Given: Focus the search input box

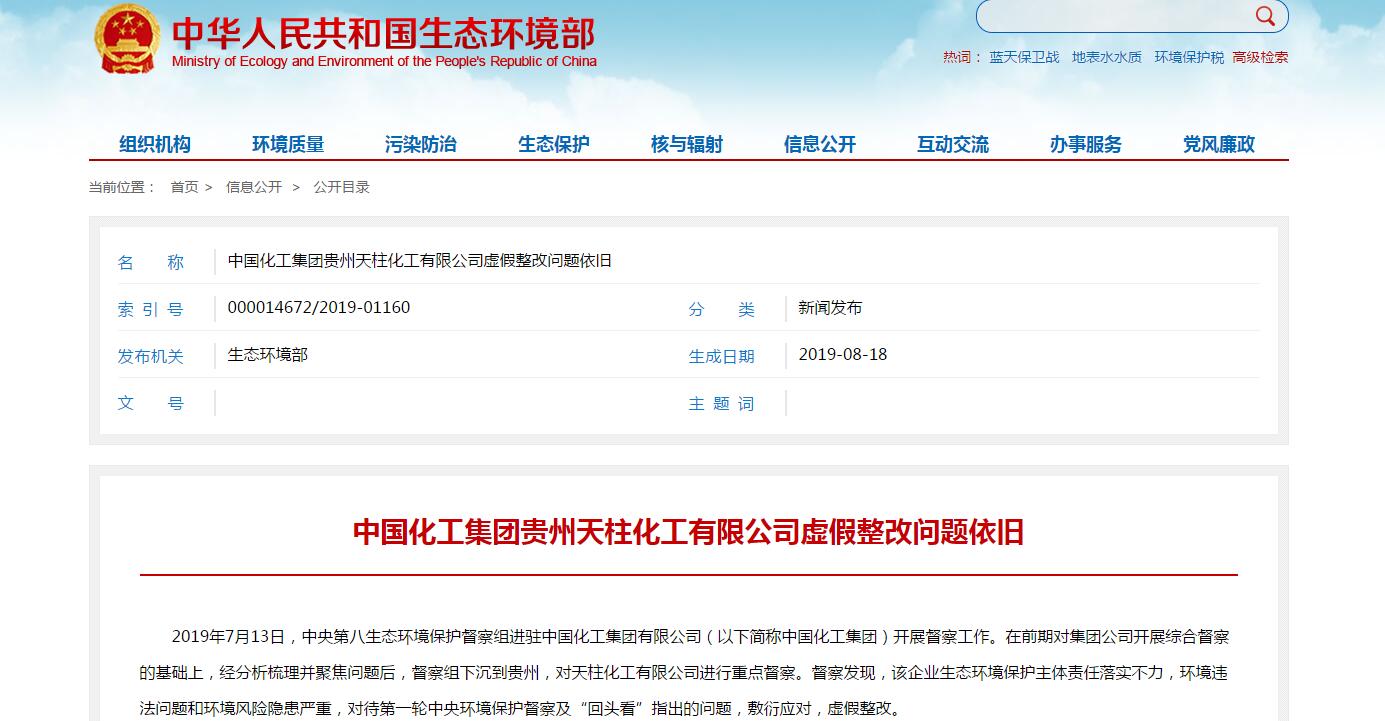Looking at the screenshot, I should pos(1115,16).
